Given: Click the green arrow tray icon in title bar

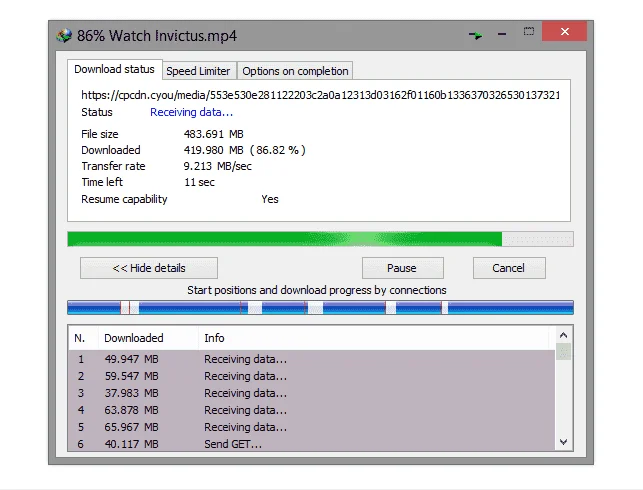Looking at the screenshot, I should coord(476,35).
